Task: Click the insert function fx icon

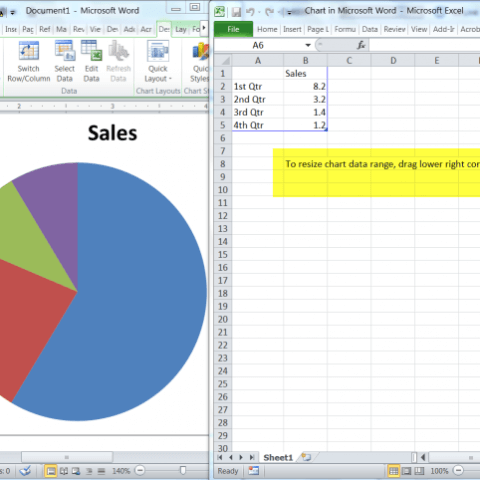Action: pos(361,45)
